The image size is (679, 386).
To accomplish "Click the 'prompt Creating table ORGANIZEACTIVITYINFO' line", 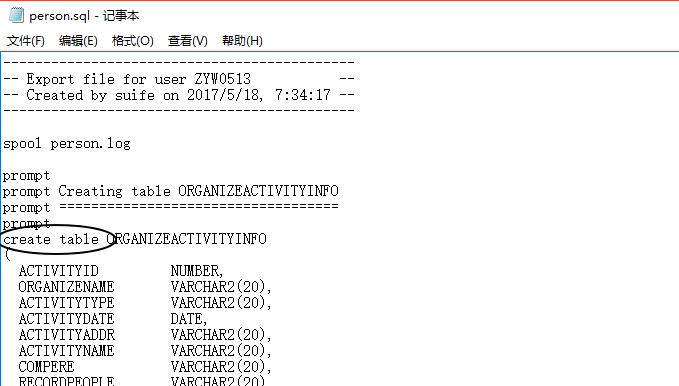I will [171, 191].
